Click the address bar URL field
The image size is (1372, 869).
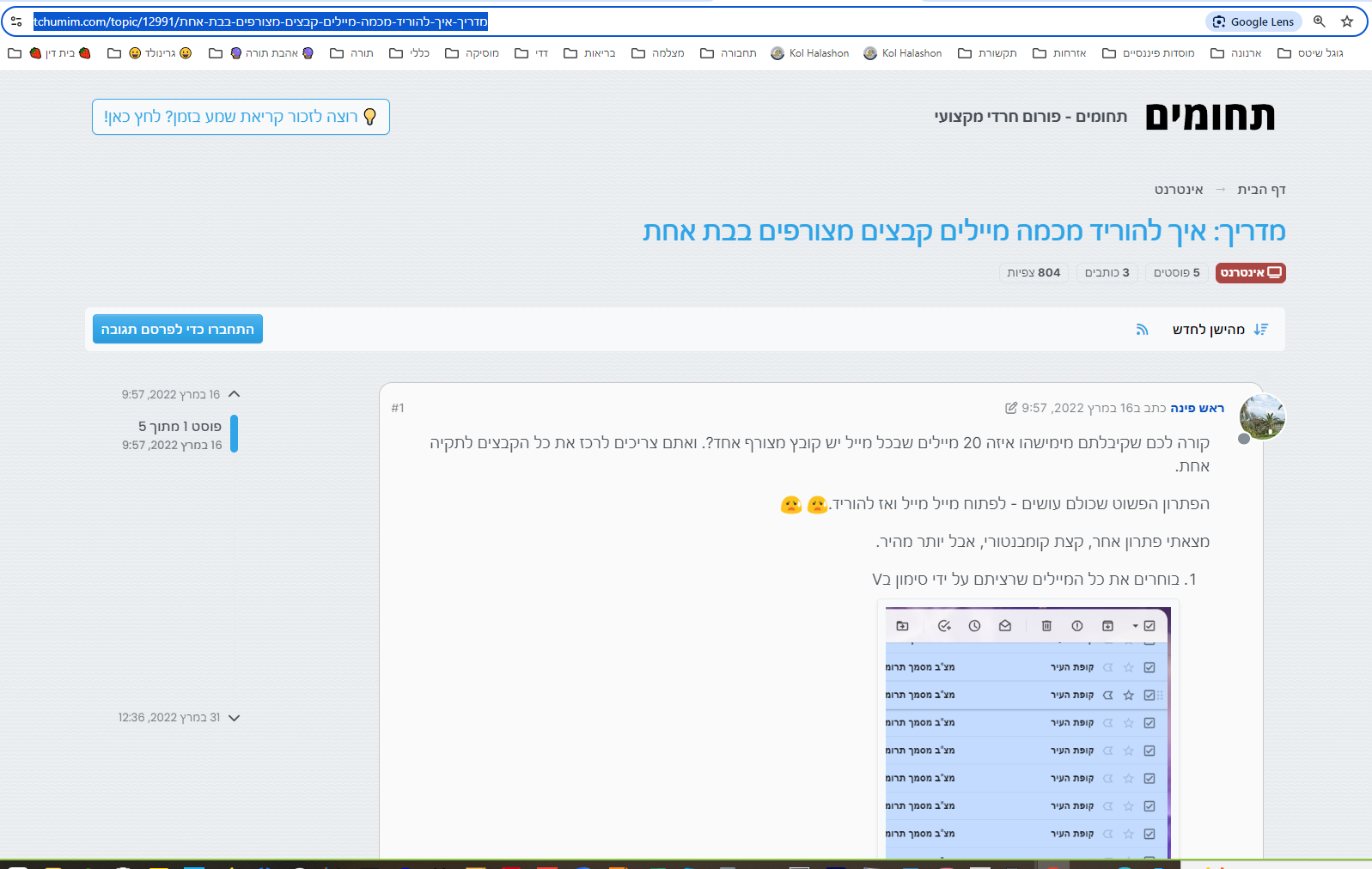click(x=614, y=21)
